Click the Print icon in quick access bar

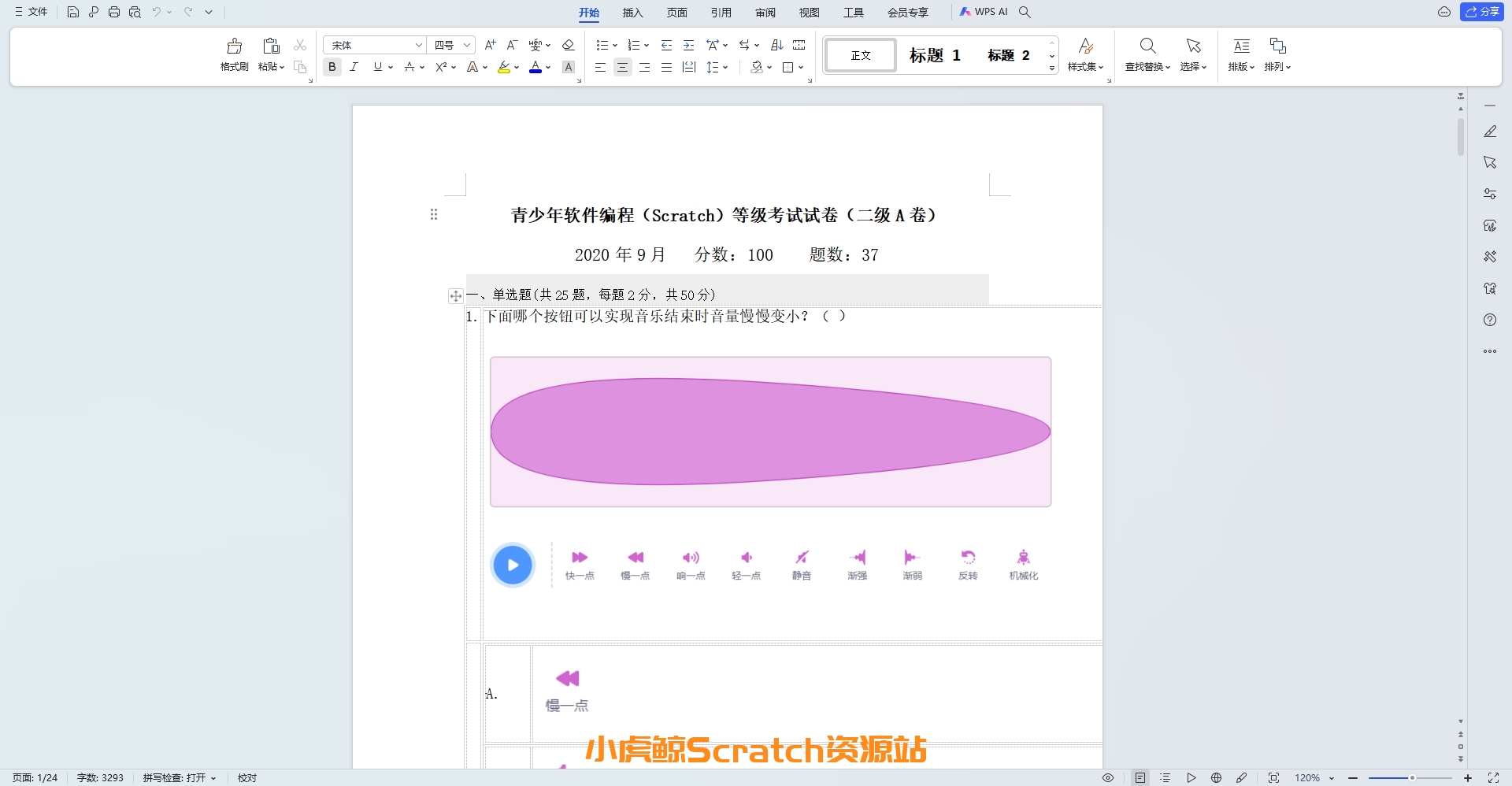pyautogui.click(x=114, y=12)
